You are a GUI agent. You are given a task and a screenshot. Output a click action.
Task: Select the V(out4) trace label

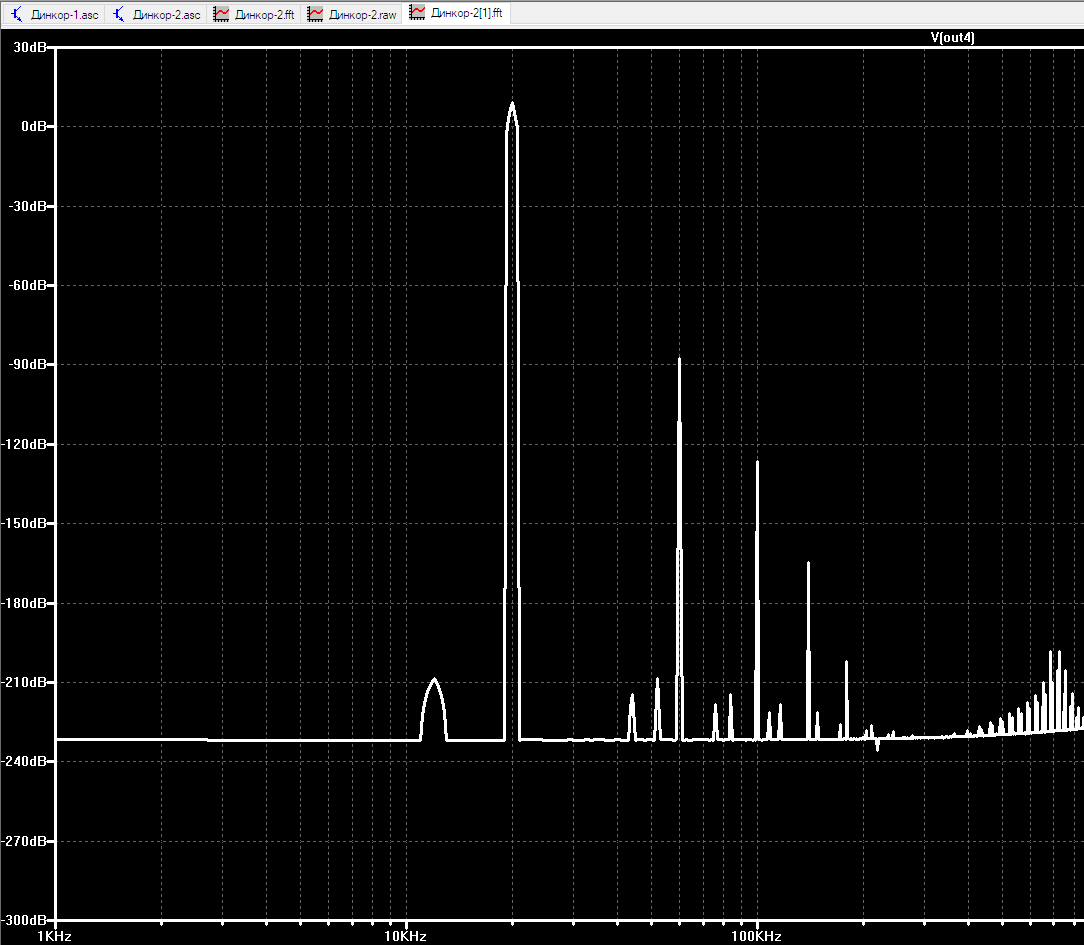(952, 37)
